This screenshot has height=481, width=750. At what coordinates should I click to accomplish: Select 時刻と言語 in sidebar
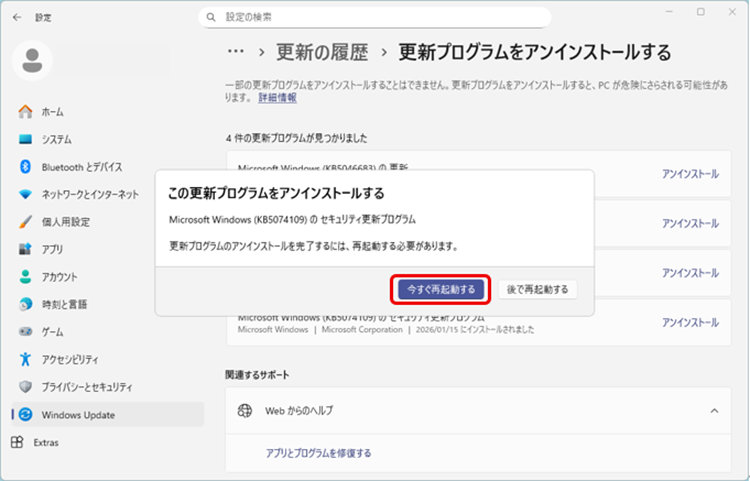[x=64, y=304]
